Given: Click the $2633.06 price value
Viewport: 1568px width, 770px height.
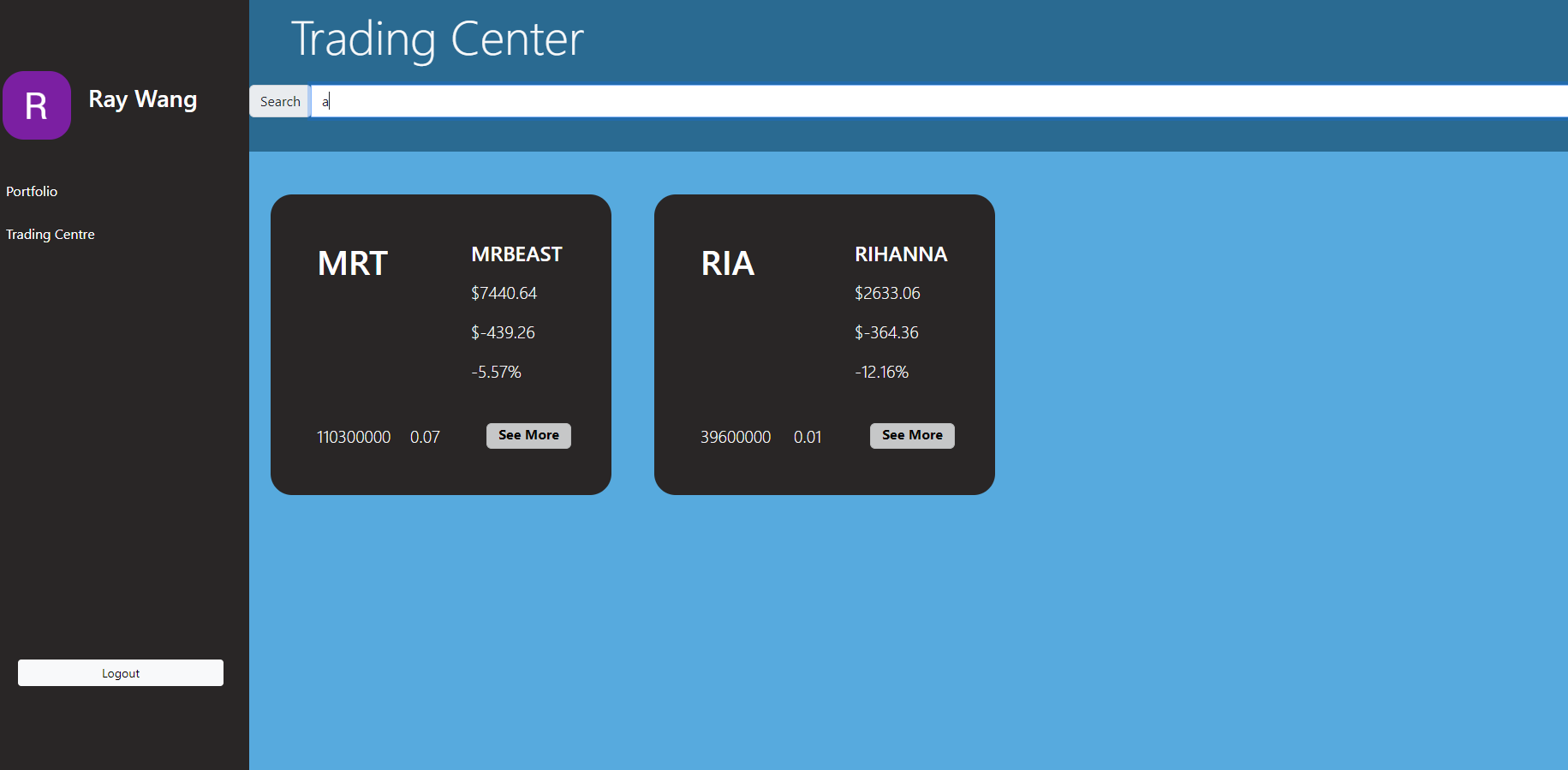Looking at the screenshot, I should [x=887, y=293].
